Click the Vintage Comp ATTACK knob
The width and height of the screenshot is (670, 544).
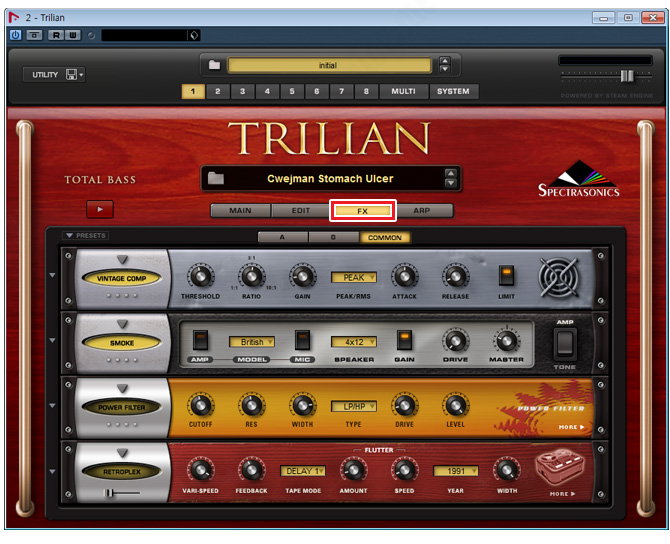tap(404, 276)
